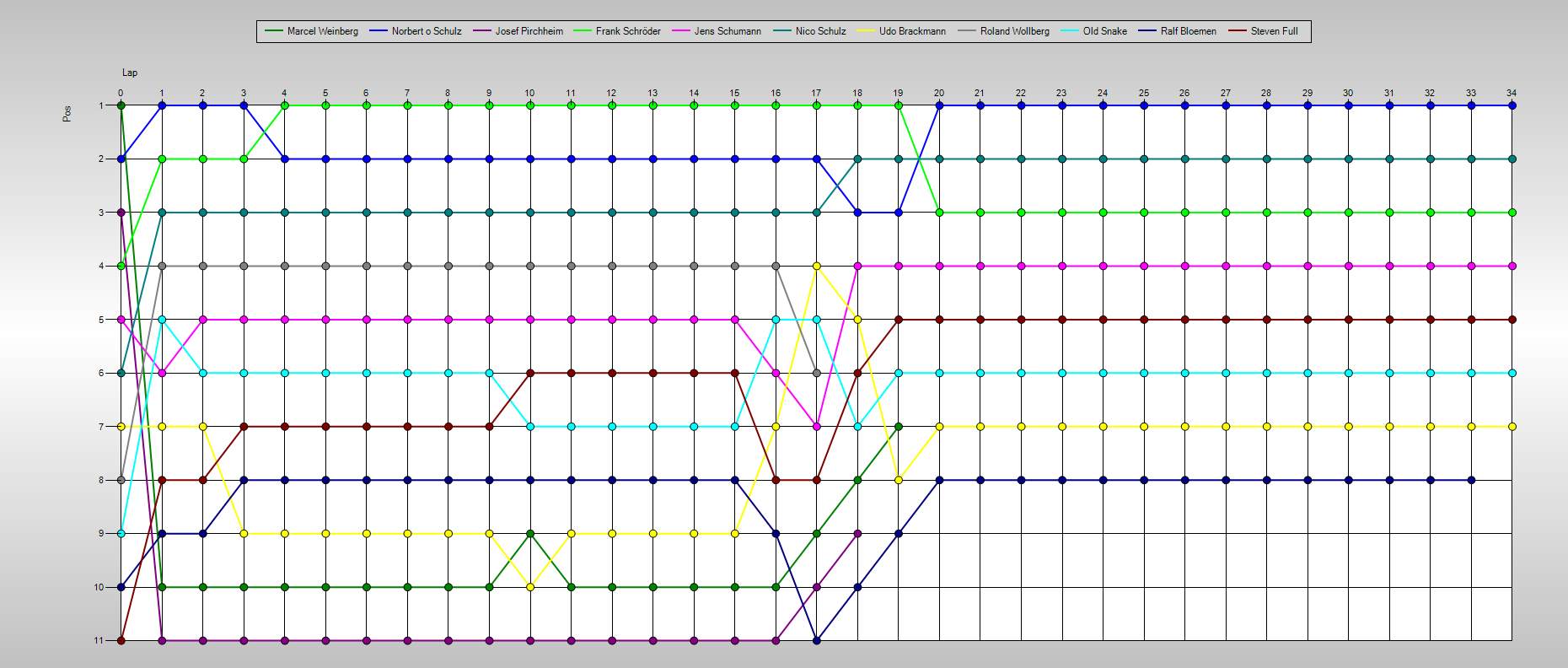Select Steven Full point at lap 19, position 5
The width and height of the screenshot is (1568, 668).
pos(899,320)
